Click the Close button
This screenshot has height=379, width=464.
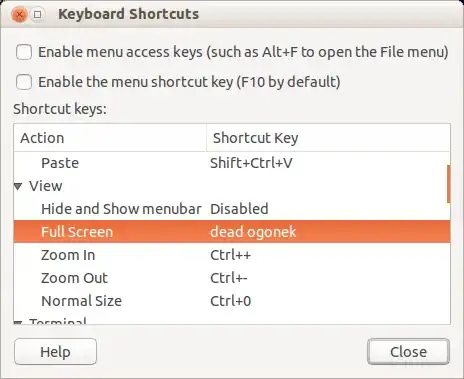tap(408, 352)
